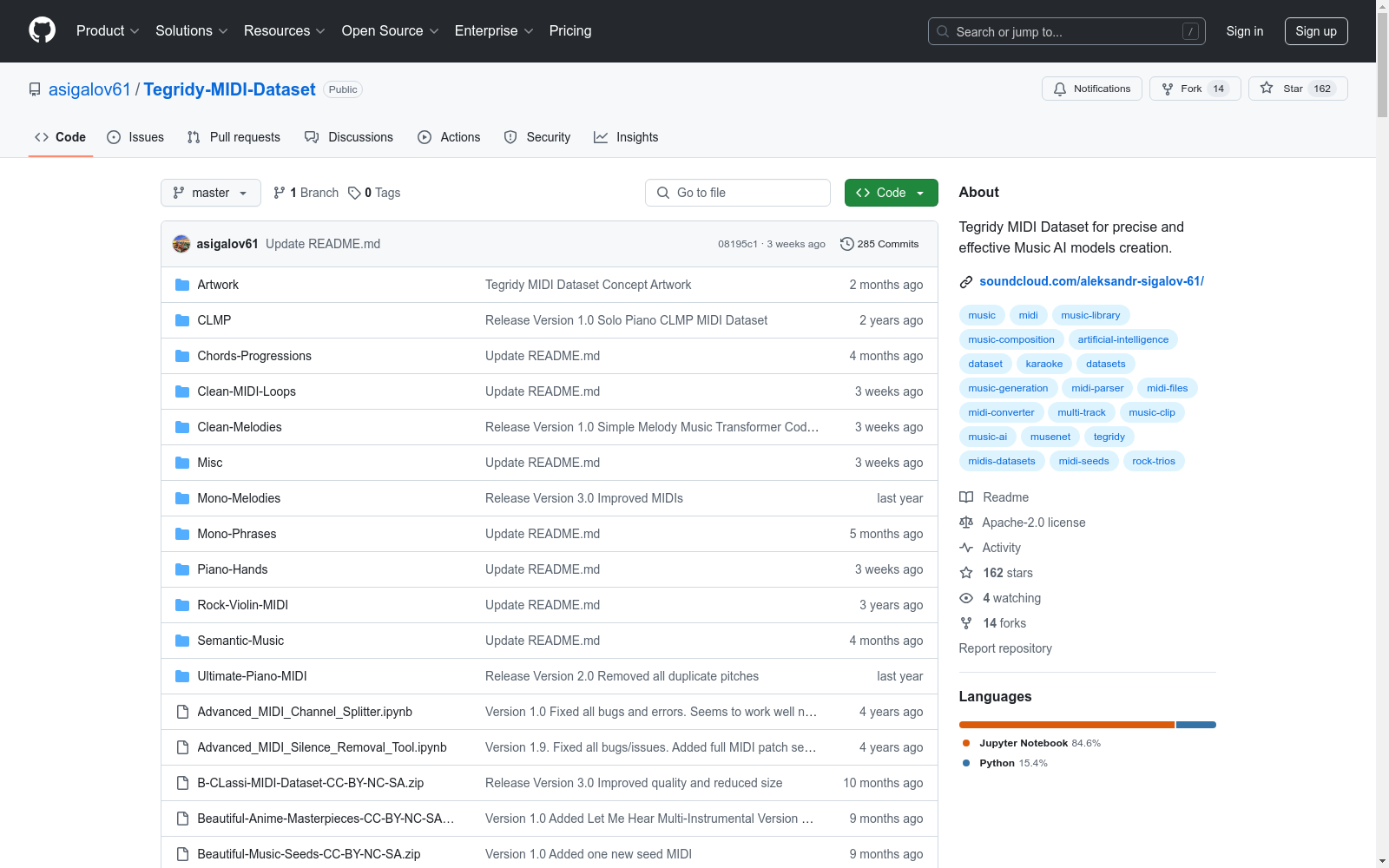Open the Actions tab

[x=449, y=137]
